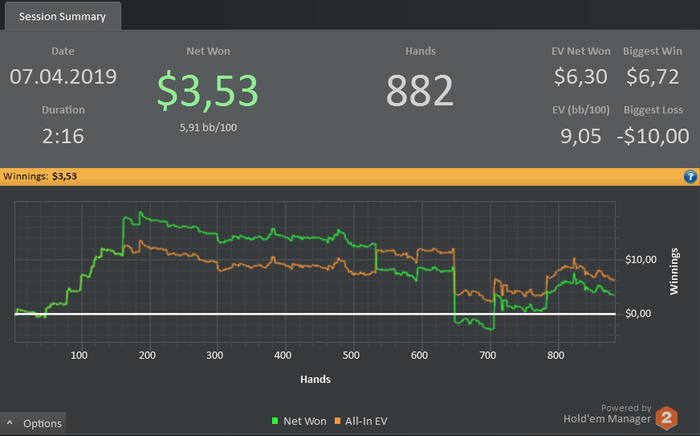Open the Options button
Image resolution: width=700 pixels, height=436 pixels.
tap(33, 423)
